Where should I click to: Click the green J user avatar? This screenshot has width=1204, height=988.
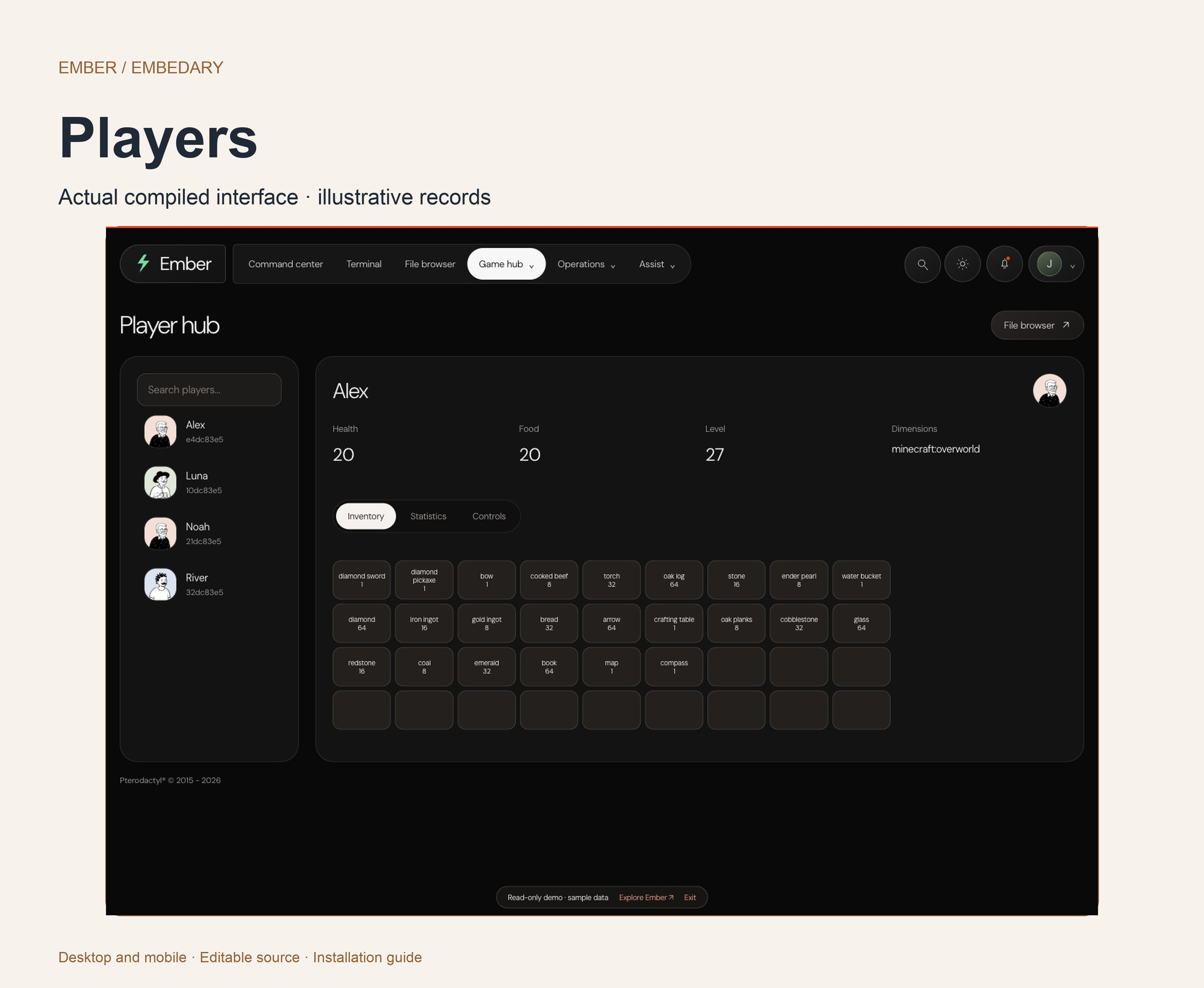tap(1049, 264)
